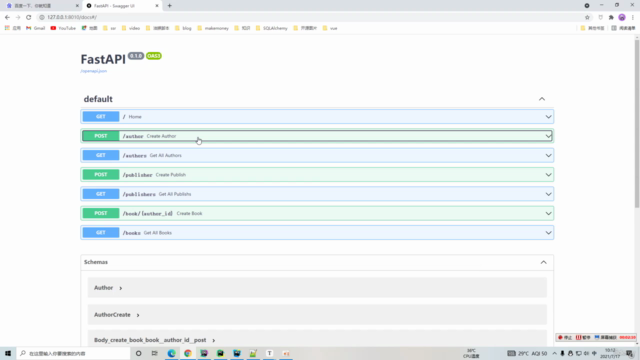Expand the POST /author endpoint arrow
The height and width of the screenshot is (360, 640).
click(548, 136)
